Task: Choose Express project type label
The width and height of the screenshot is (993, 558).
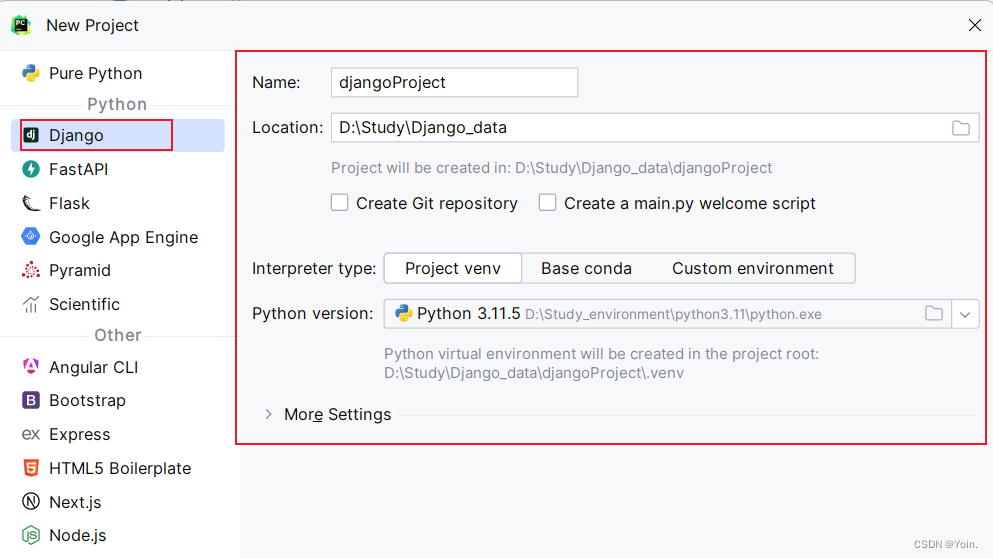Action: click(x=80, y=434)
